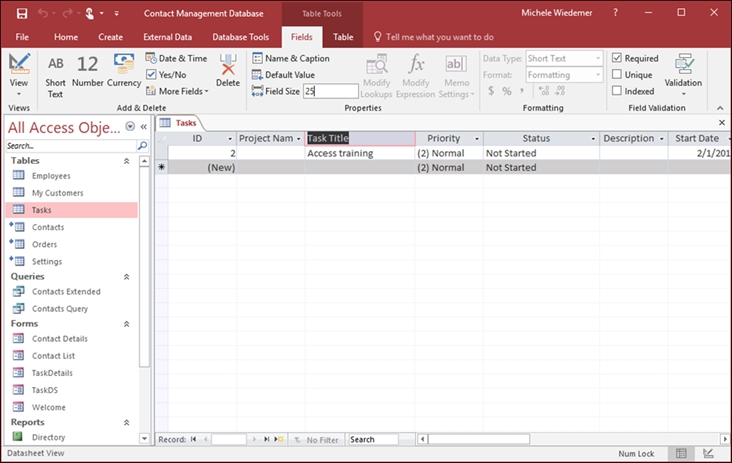The width and height of the screenshot is (732, 463).
Task: Open the Employees table
Action: [51, 176]
